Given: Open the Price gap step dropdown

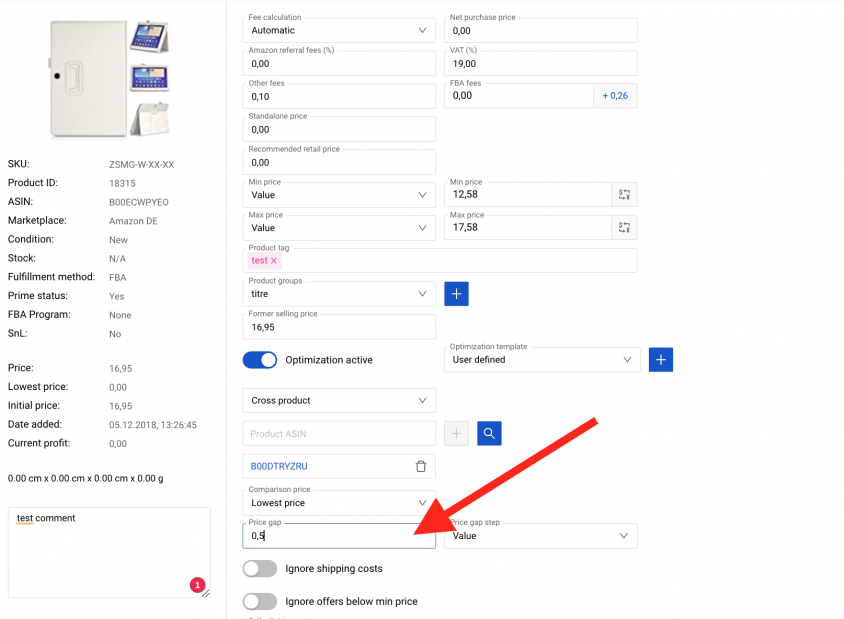Looking at the screenshot, I should click(540, 536).
